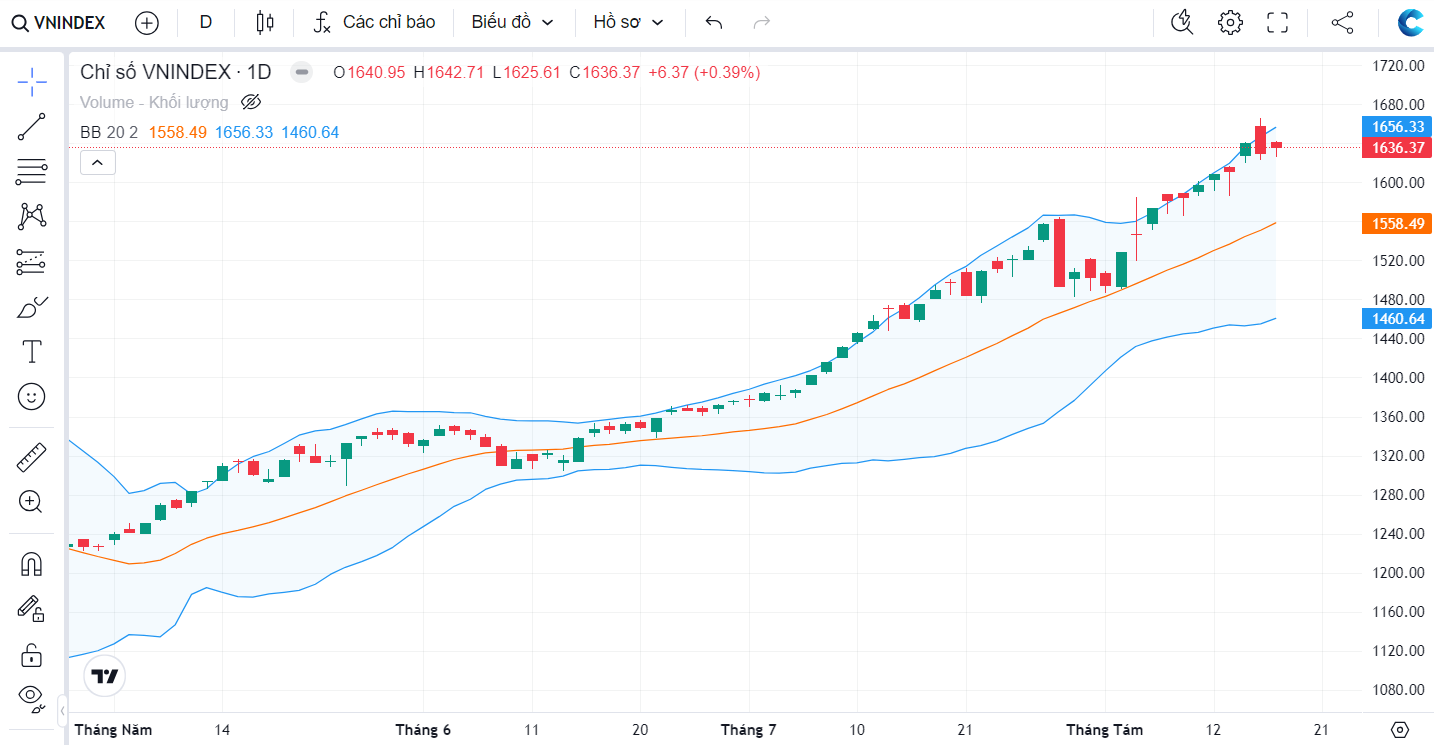
Task: Click the change value +6.37 (+0.39%)
Action: (704, 72)
